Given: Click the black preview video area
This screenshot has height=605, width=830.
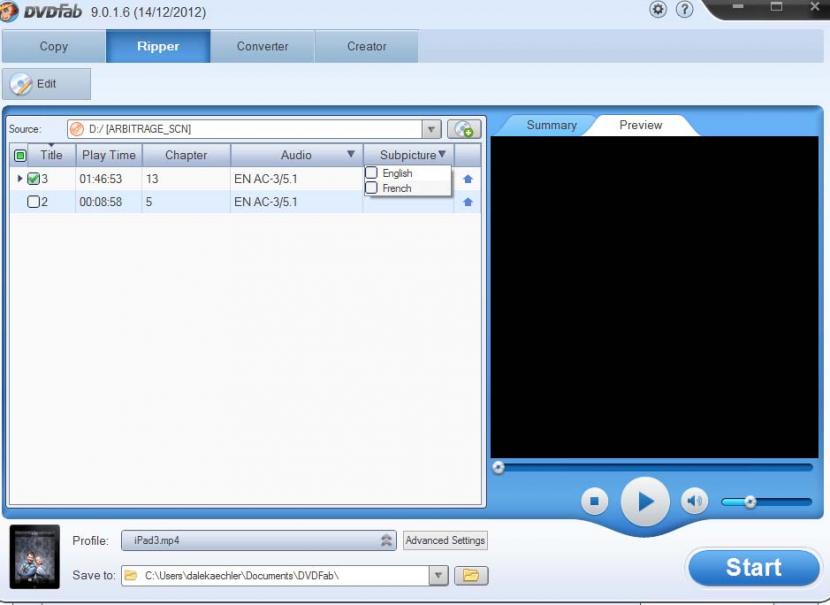Looking at the screenshot, I should pyautogui.click(x=654, y=297).
